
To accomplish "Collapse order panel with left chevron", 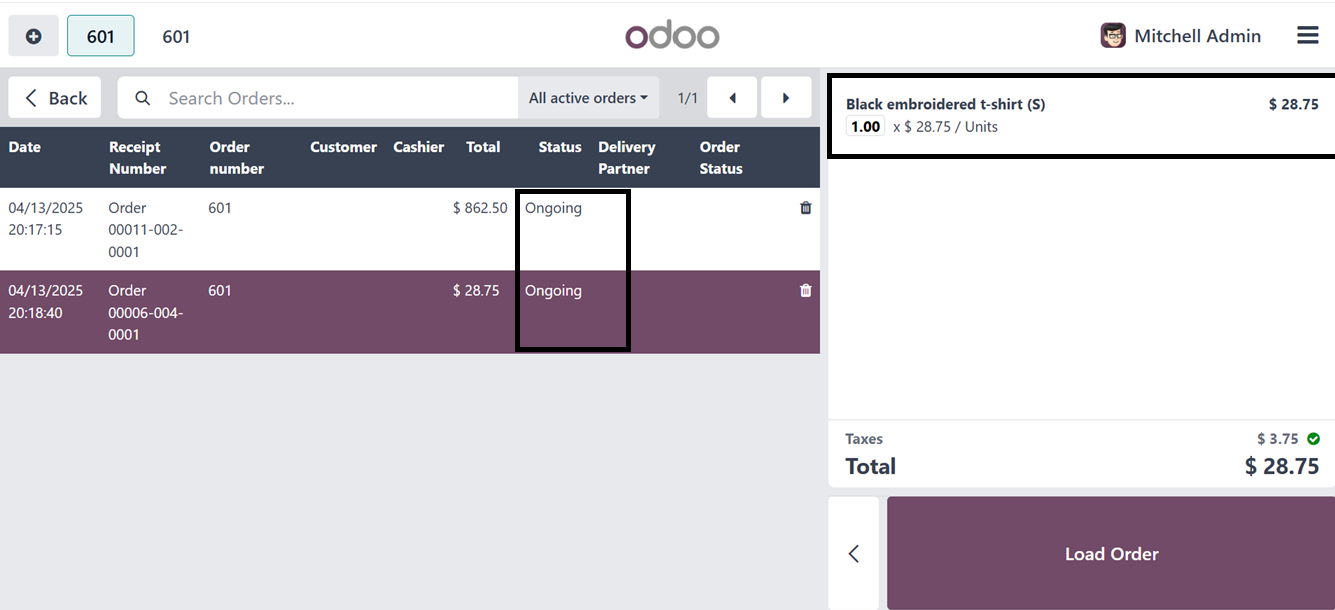I will pos(854,553).
